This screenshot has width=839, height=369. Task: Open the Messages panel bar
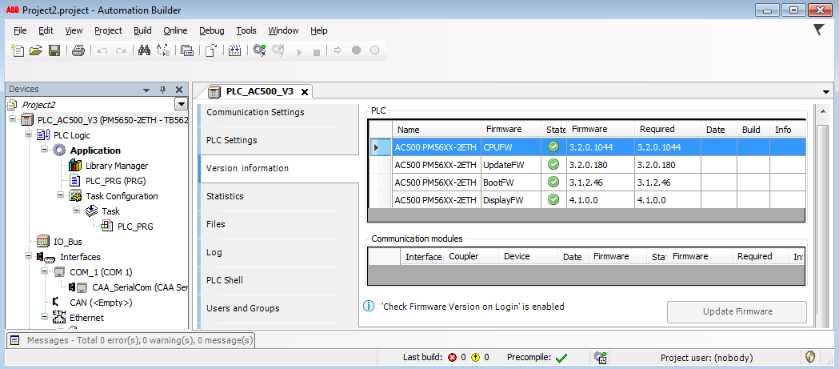(x=130, y=340)
